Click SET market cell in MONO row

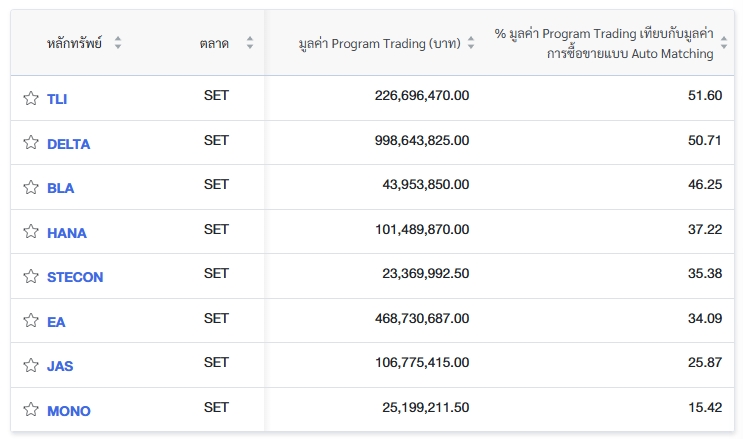[216, 407]
